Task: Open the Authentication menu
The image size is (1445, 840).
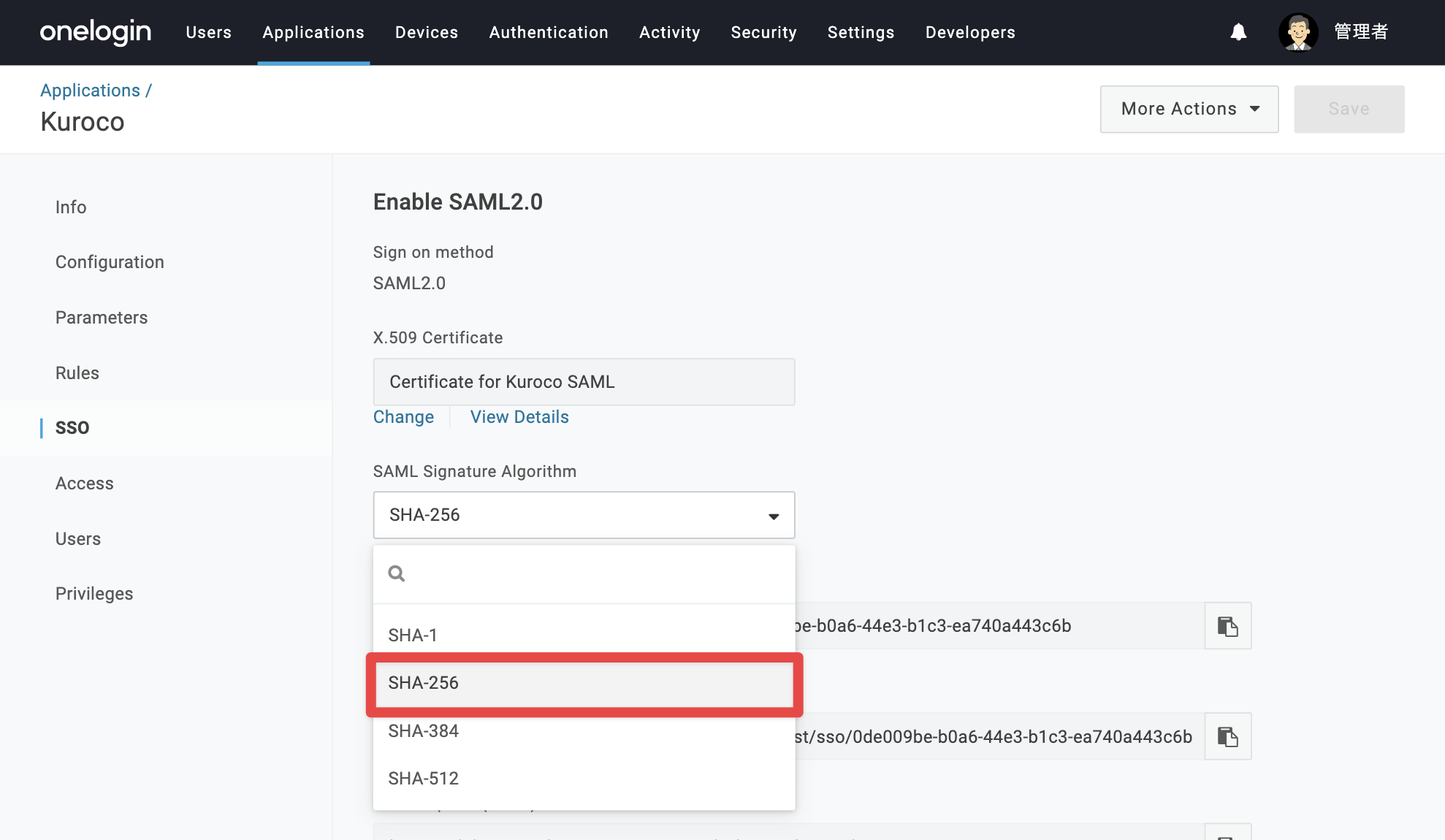Action: point(549,32)
